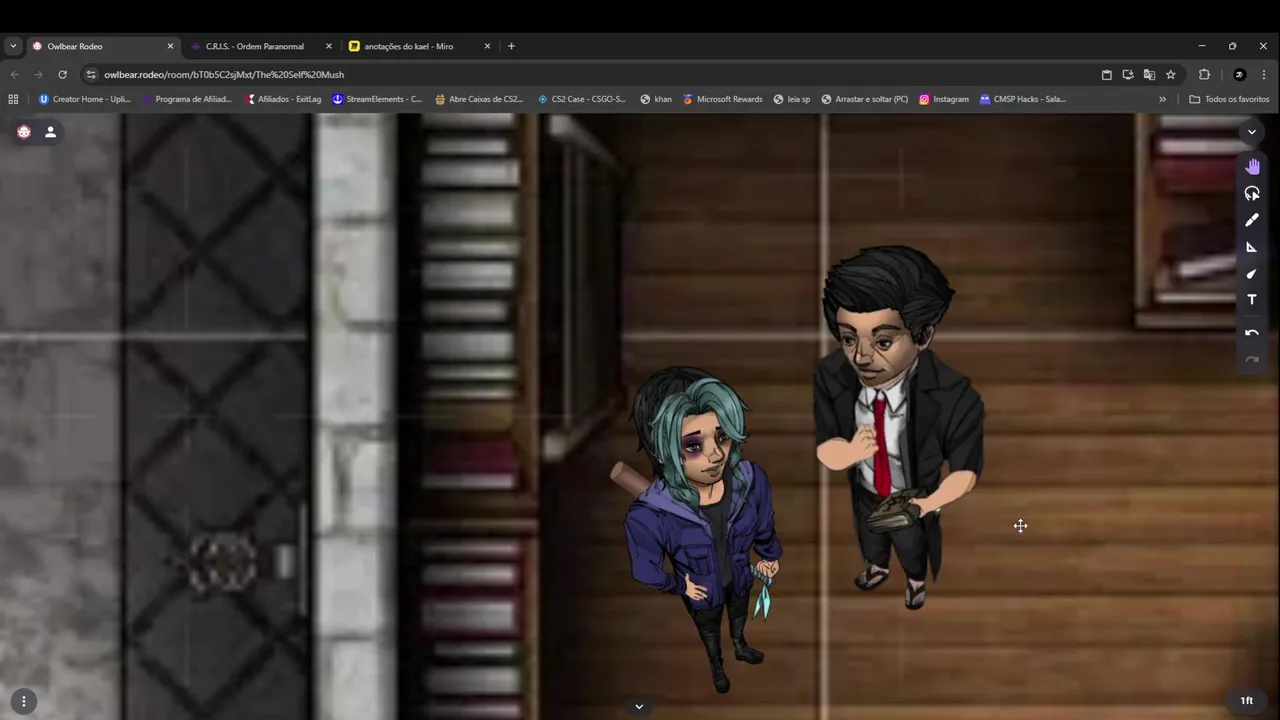Open StreamElements bookmark
Viewport: 1280px width, 720px height.
pyautogui.click(x=377, y=99)
